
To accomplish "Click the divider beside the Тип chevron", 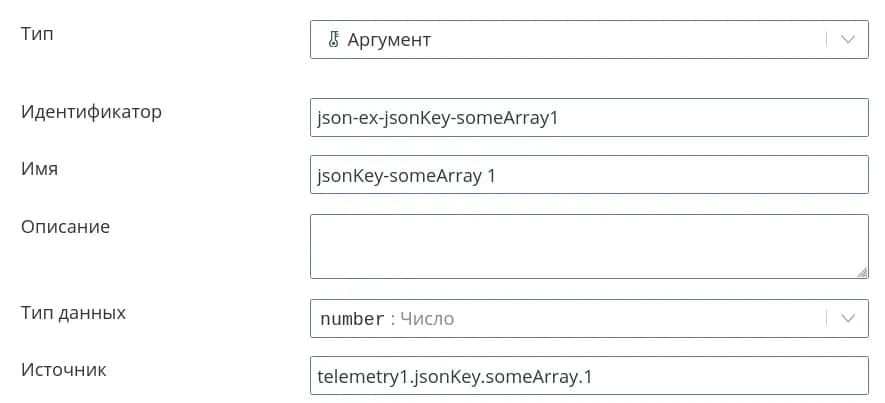I will [827, 40].
